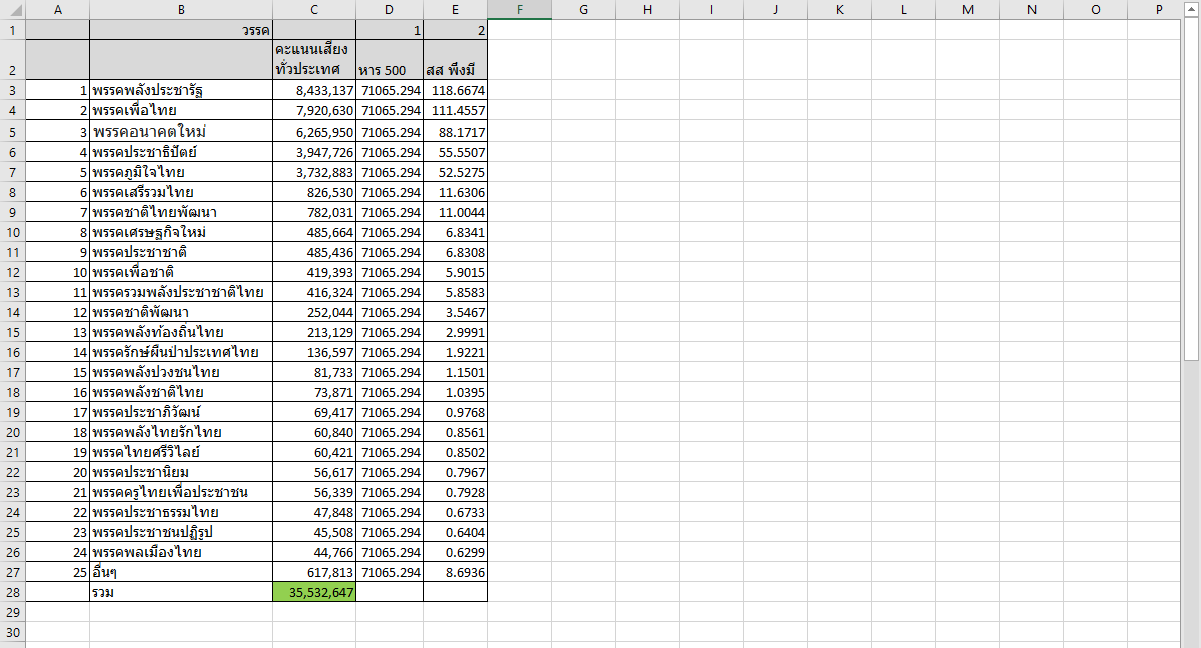Click 71065.294 in row 27
The height and width of the screenshot is (648, 1201).
[389, 571]
